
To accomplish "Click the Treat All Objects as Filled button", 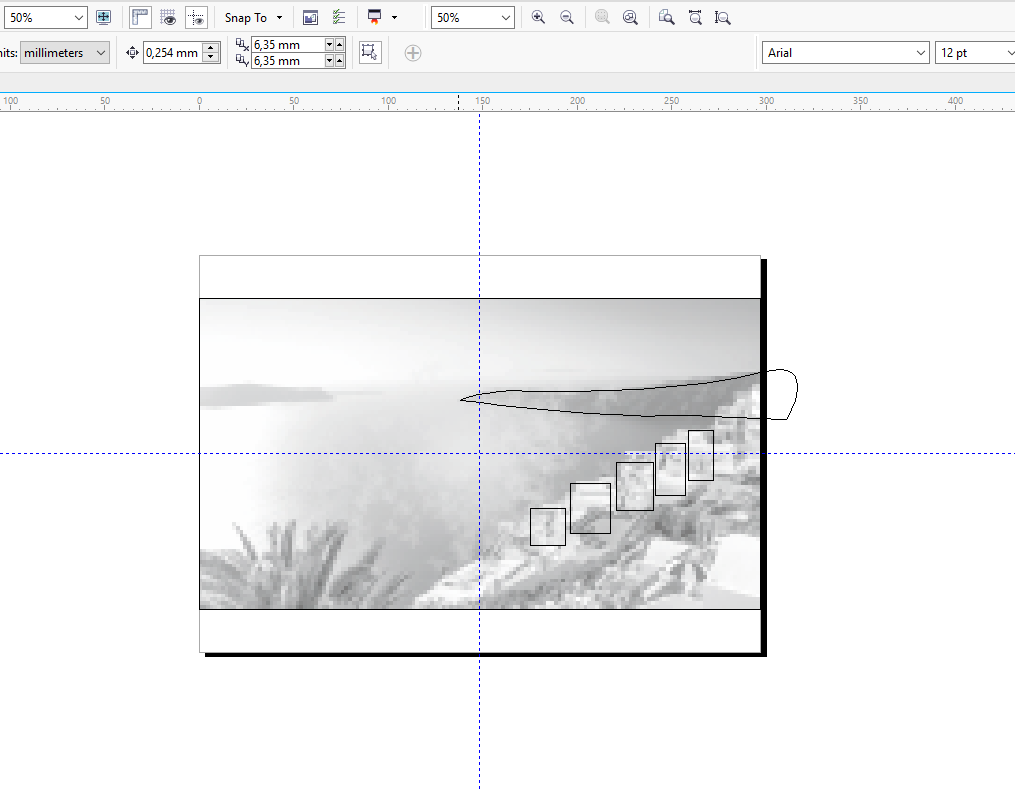I will 370,53.
